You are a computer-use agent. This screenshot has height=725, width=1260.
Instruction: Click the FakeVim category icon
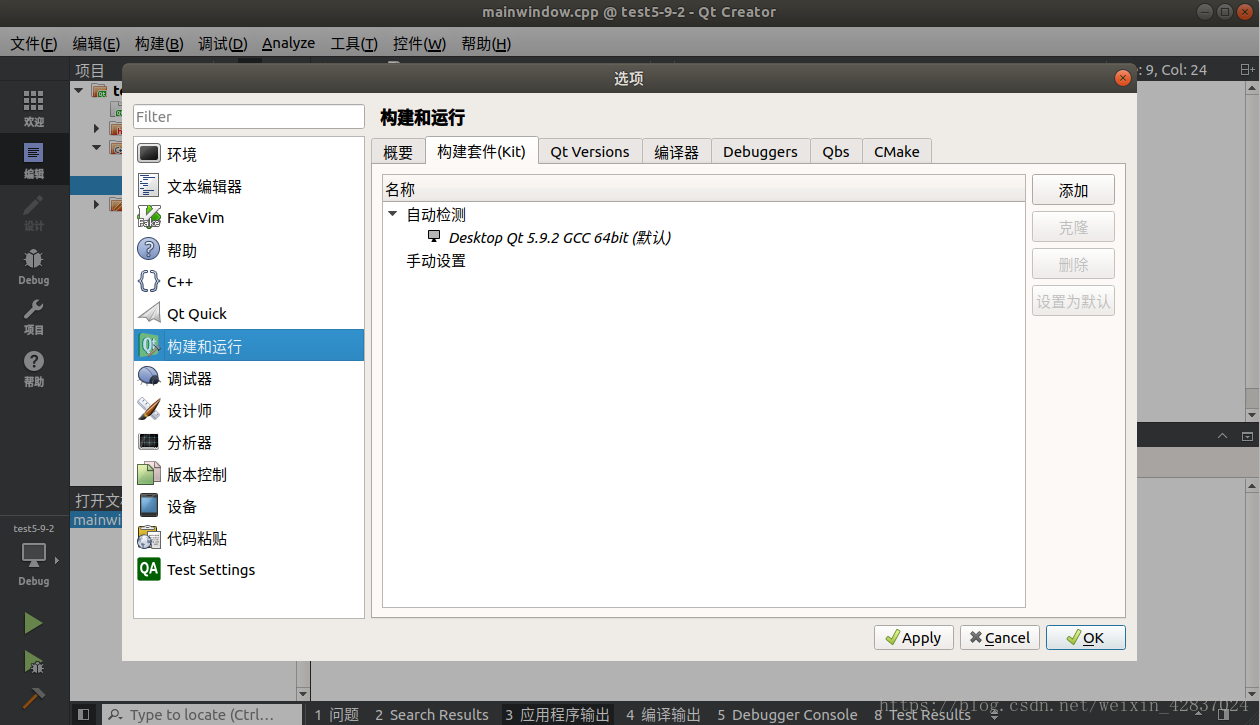tap(149, 217)
